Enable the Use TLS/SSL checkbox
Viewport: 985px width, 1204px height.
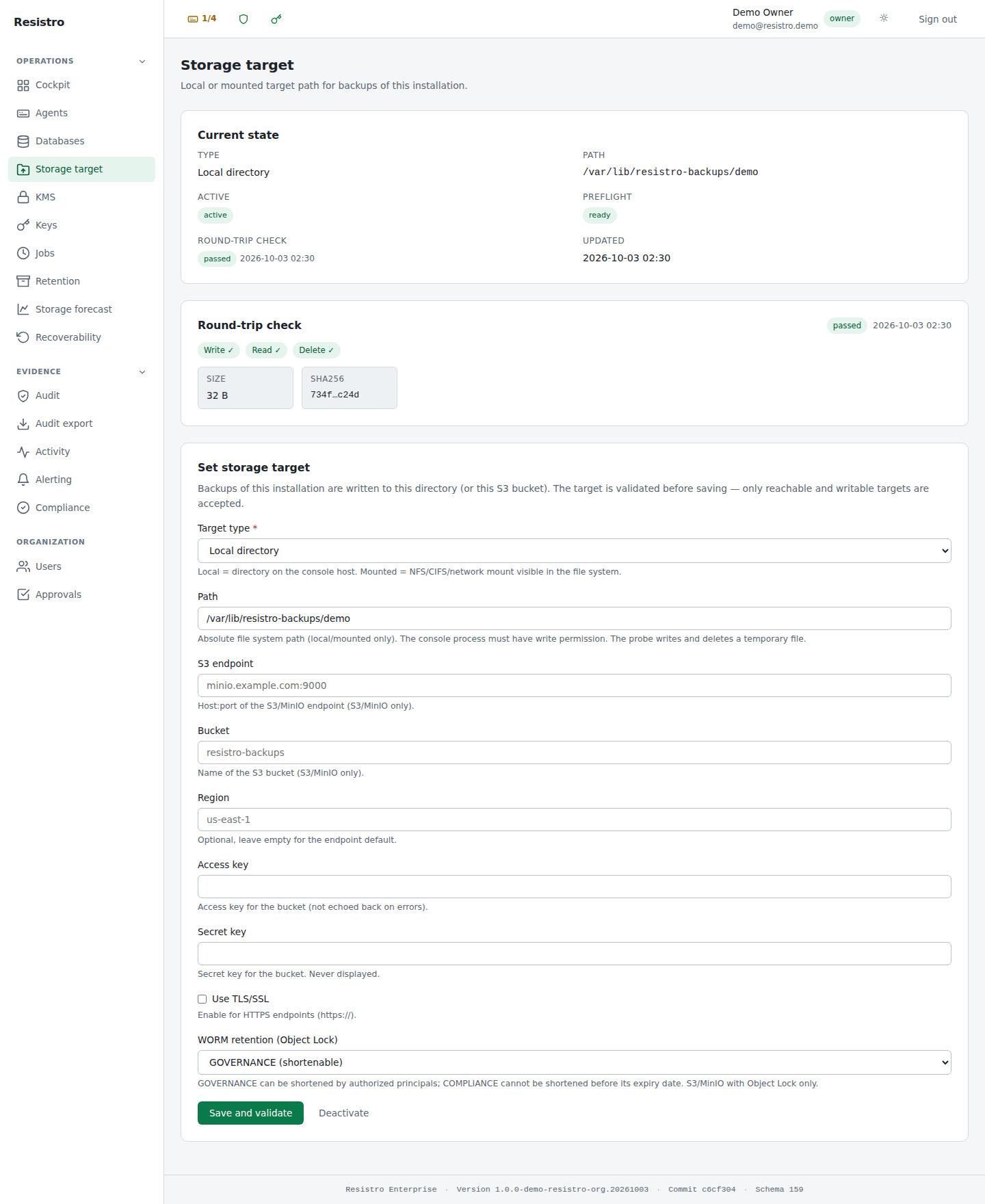(202, 999)
